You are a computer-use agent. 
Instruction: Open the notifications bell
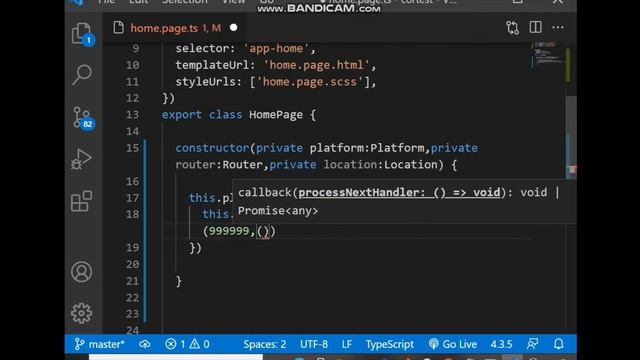tap(559, 344)
